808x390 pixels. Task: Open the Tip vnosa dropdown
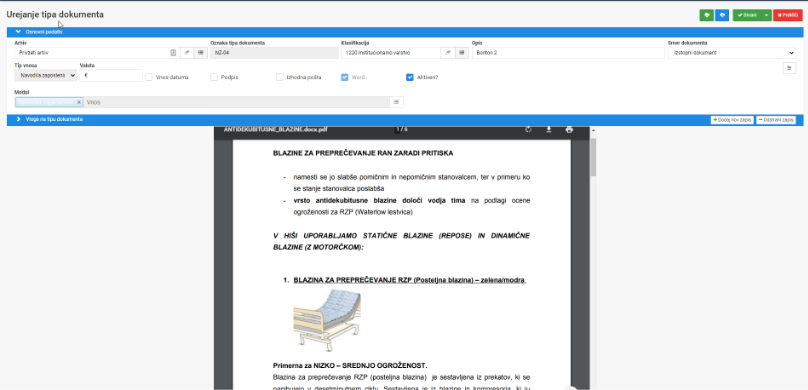coord(46,75)
